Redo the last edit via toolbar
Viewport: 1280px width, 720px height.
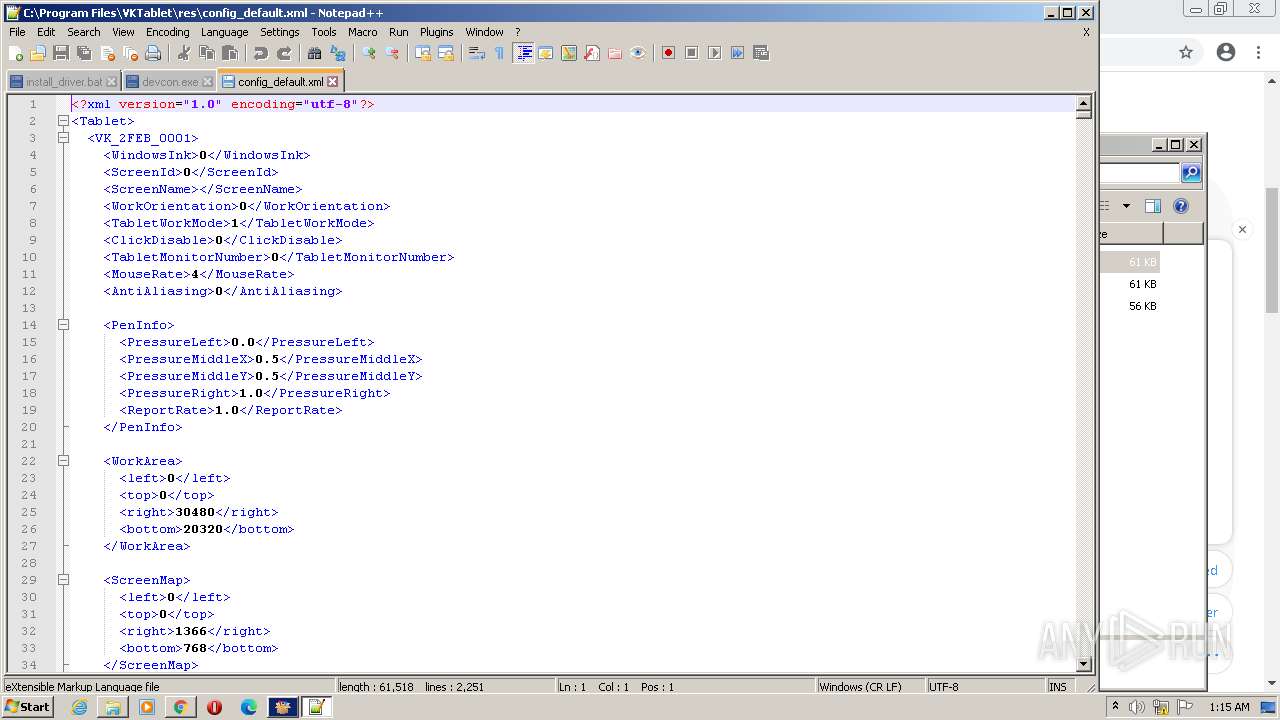click(284, 53)
